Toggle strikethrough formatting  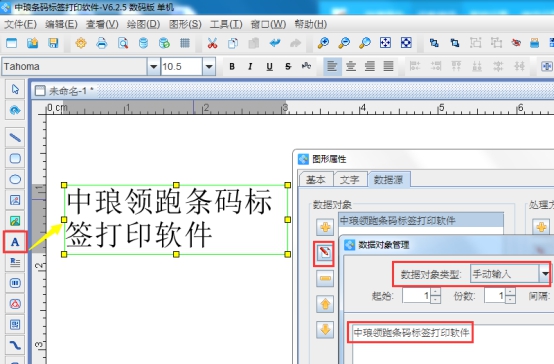pyautogui.click(x=288, y=66)
